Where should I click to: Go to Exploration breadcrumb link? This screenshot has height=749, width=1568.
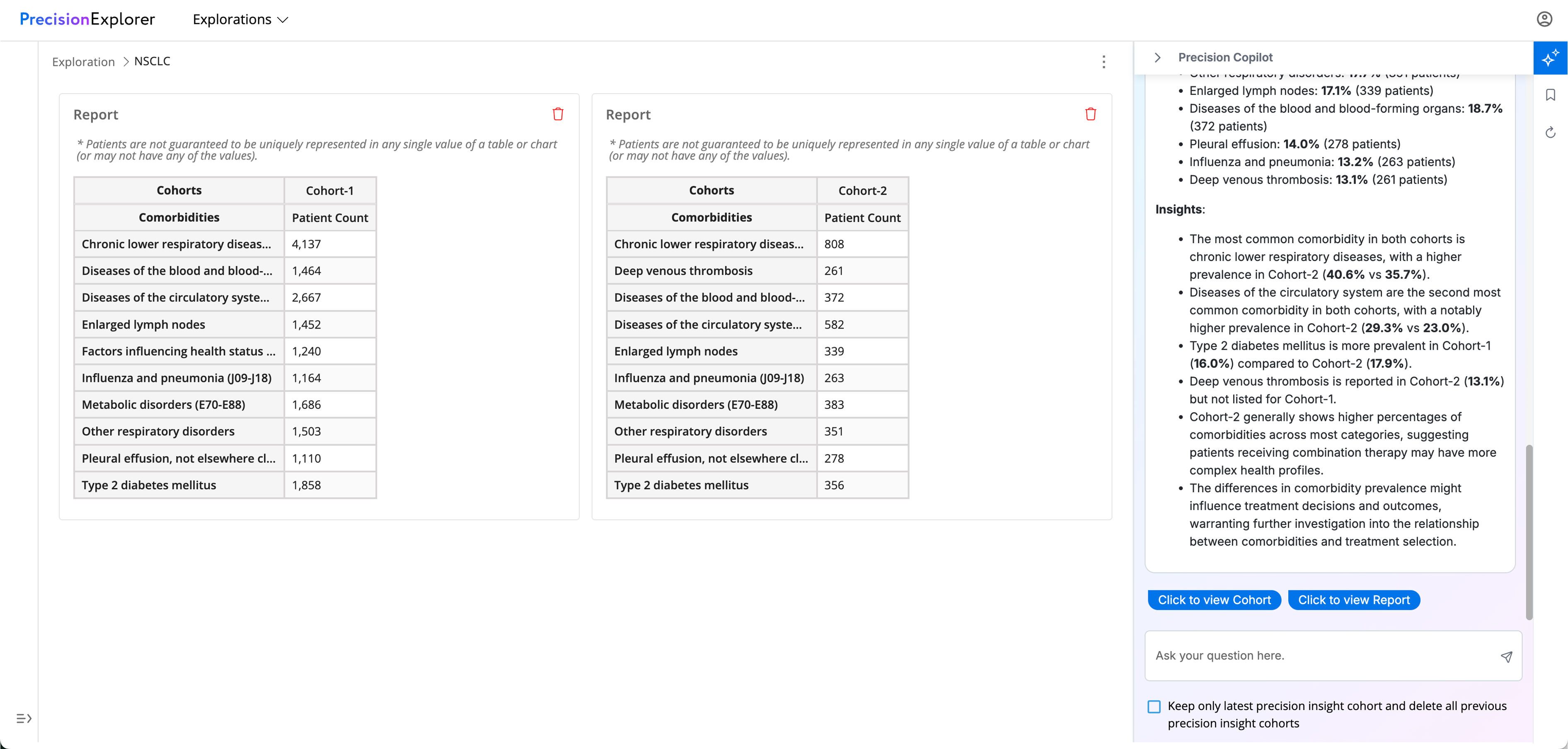point(83,61)
